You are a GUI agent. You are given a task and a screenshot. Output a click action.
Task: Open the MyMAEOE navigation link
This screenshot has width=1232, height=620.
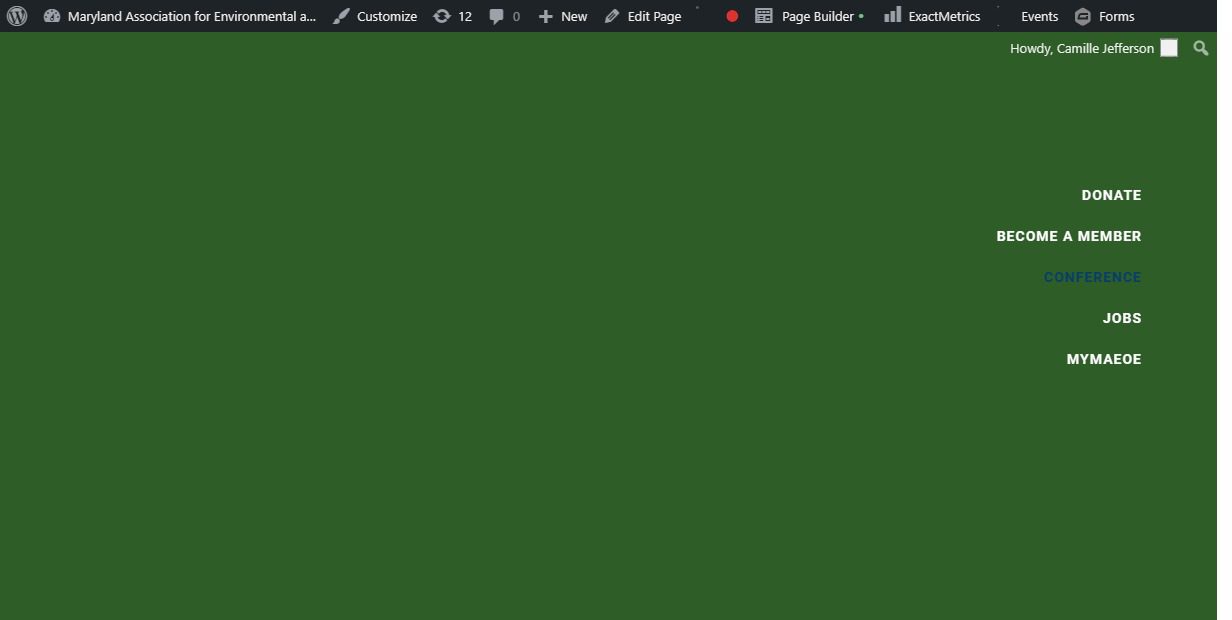point(1103,359)
